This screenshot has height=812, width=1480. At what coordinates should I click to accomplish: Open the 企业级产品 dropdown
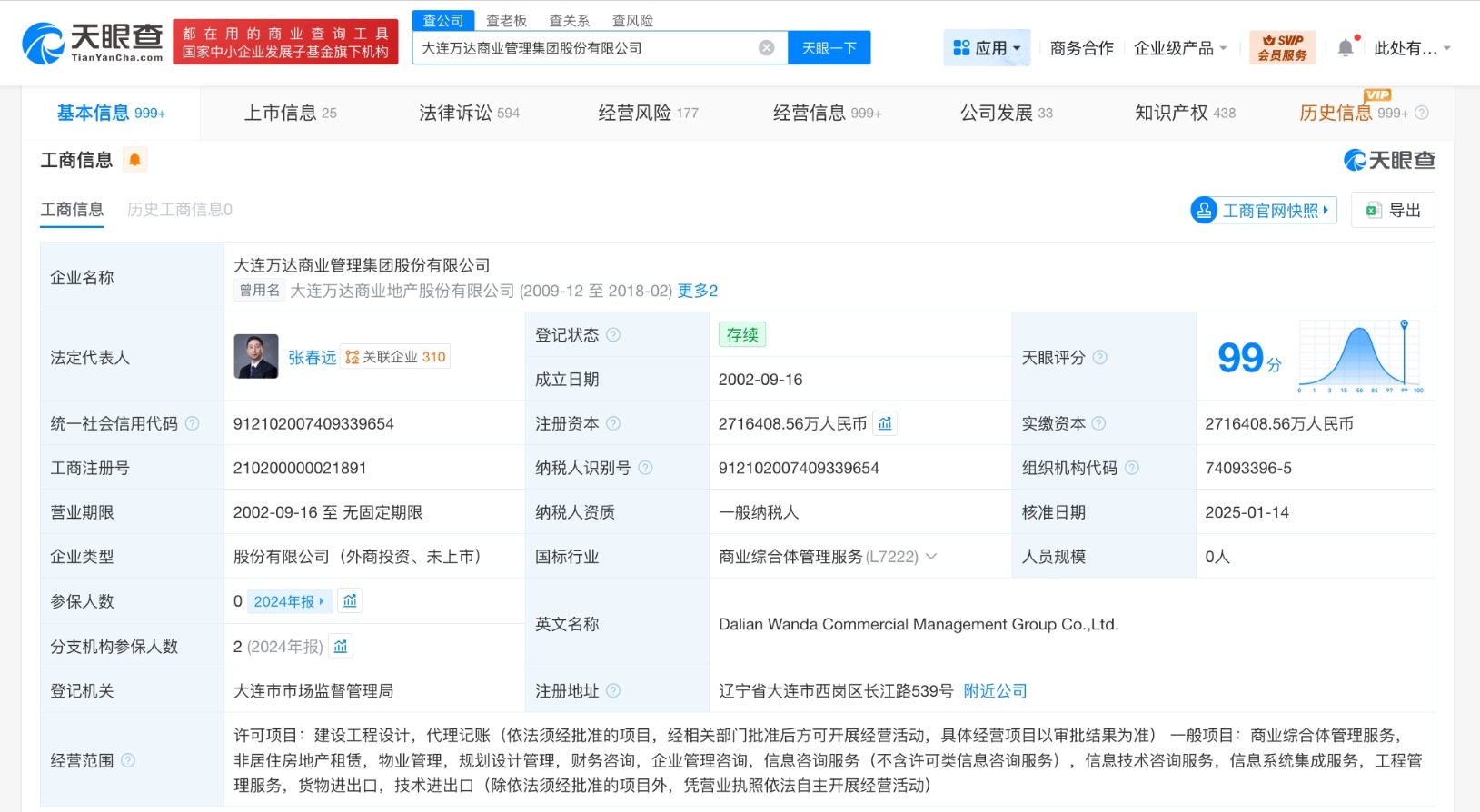pos(1180,48)
